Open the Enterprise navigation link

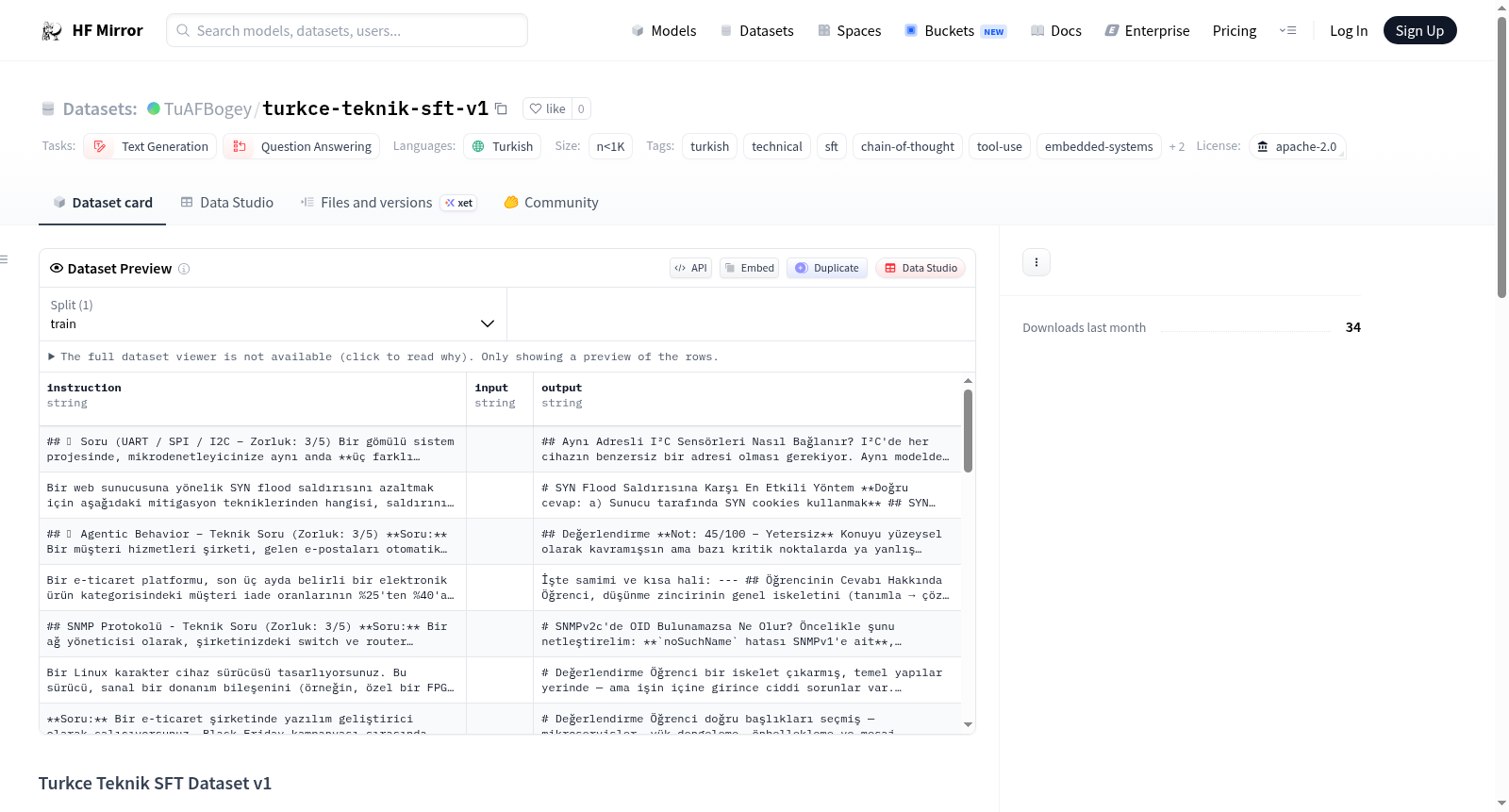point(1147,30)
